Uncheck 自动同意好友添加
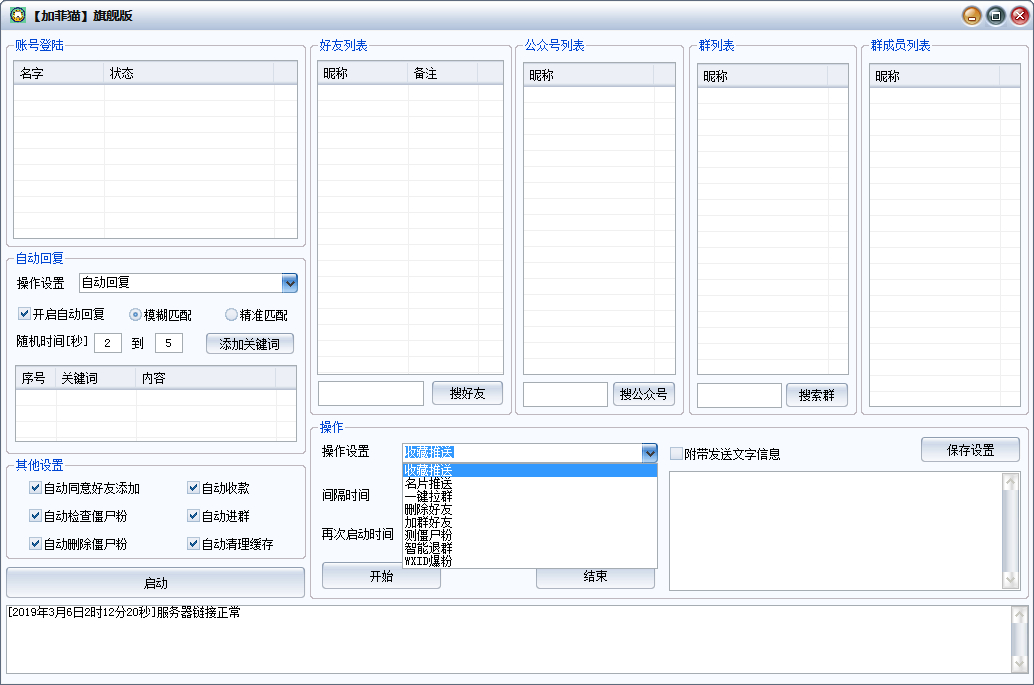Screen dimensions: 1034x685 tap(35, 488)
